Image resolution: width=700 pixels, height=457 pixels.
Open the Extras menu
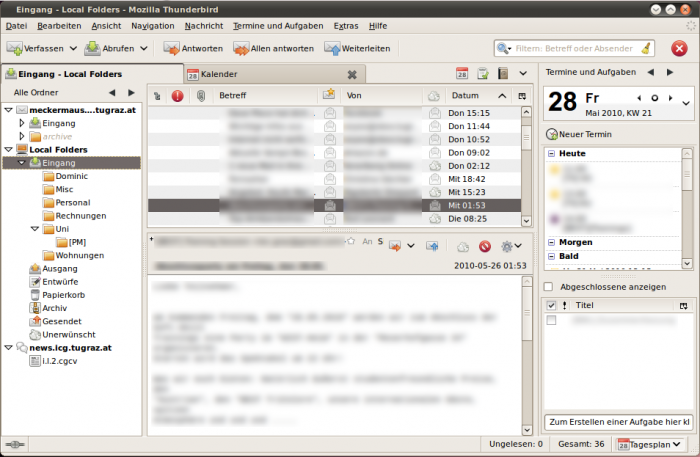pos(346,26)
